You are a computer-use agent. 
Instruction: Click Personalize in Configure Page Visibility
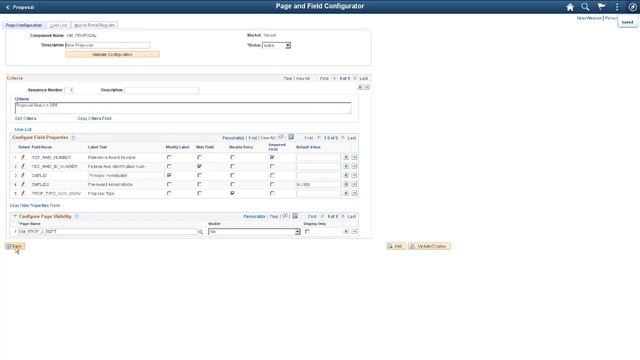pyautogui.click(x=254, y=216)
